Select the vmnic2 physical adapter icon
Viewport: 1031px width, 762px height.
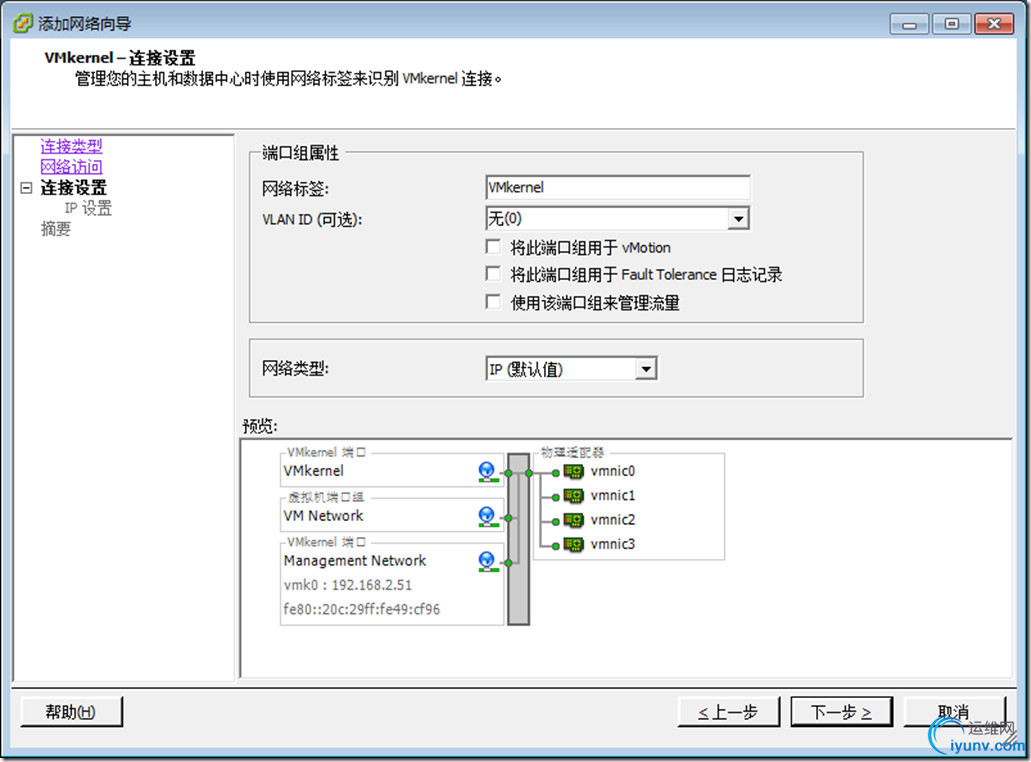(x=573, y=519)
